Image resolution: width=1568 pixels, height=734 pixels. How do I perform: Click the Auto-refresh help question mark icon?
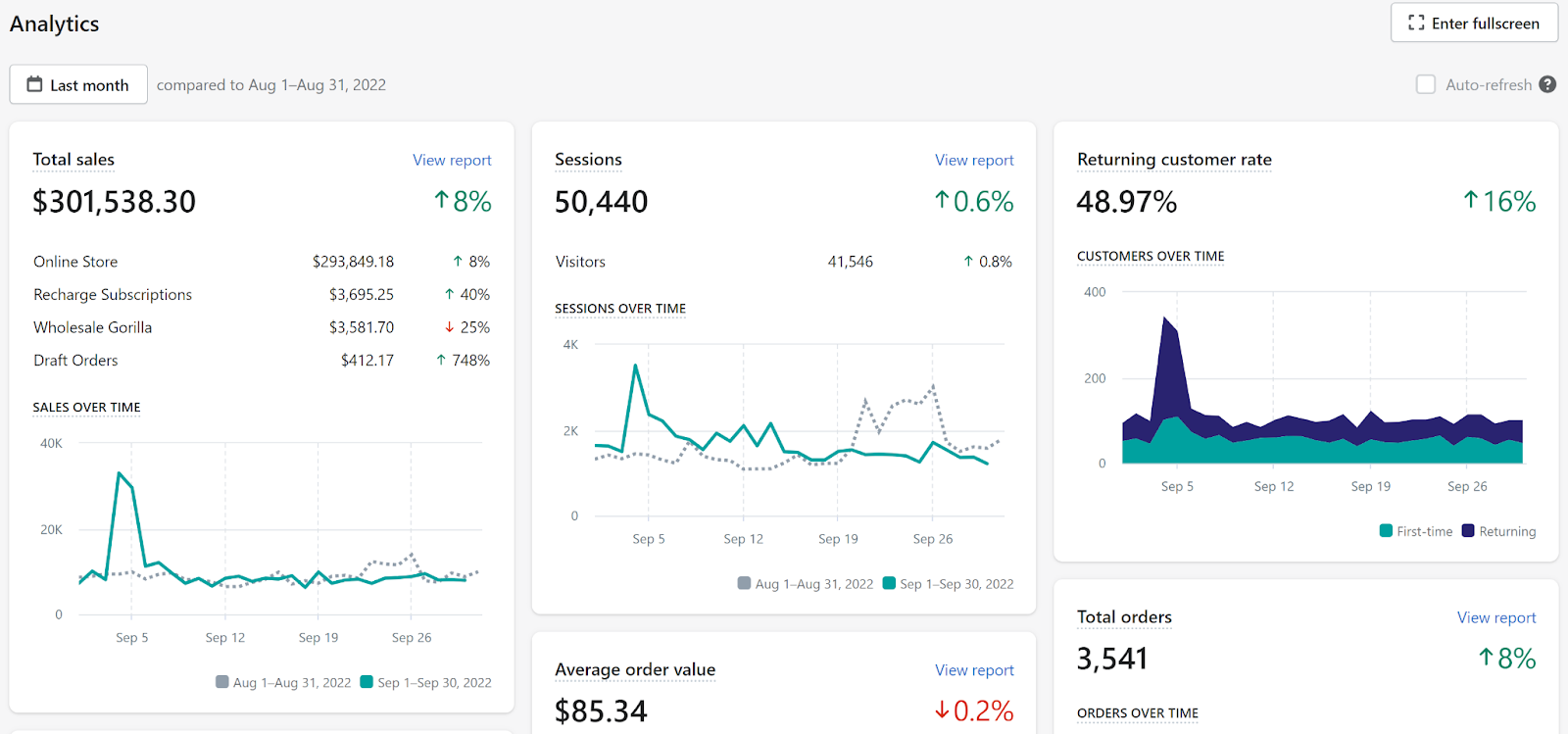pyautogui.click(x=1547, y=84)
